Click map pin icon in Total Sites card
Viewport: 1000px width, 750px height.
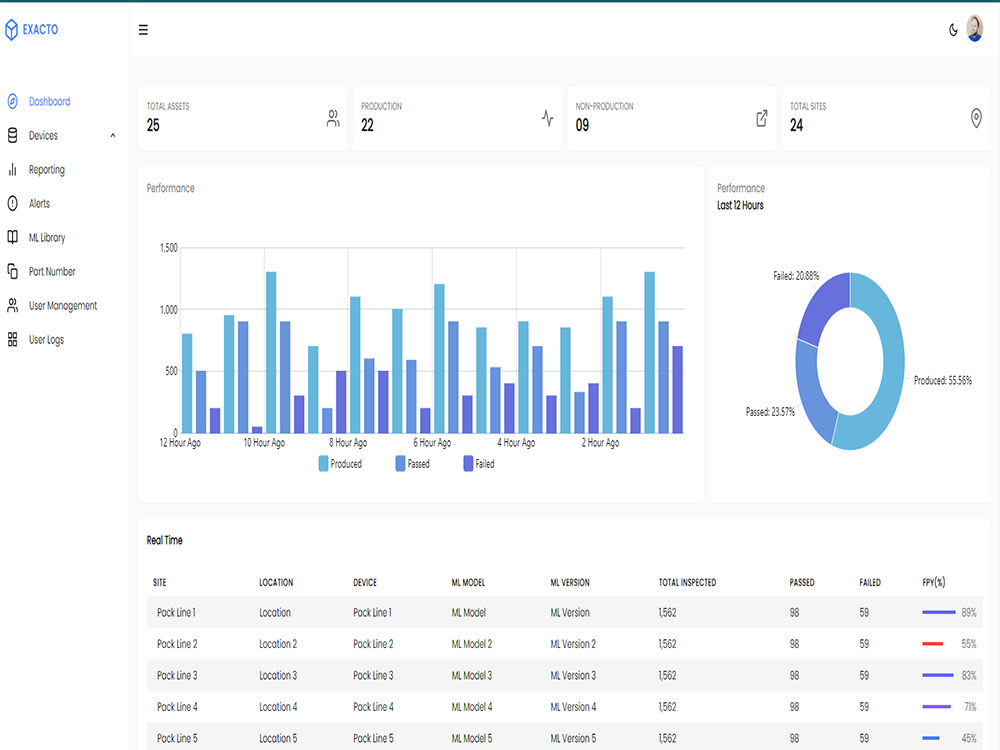[x=976, y=118]
